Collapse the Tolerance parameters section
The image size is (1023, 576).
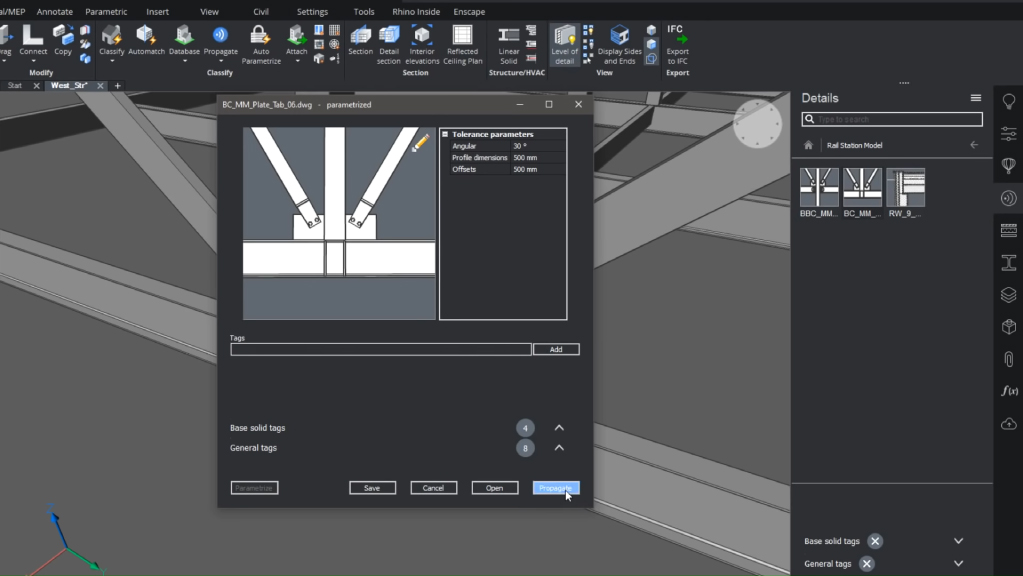click(445, 134)
